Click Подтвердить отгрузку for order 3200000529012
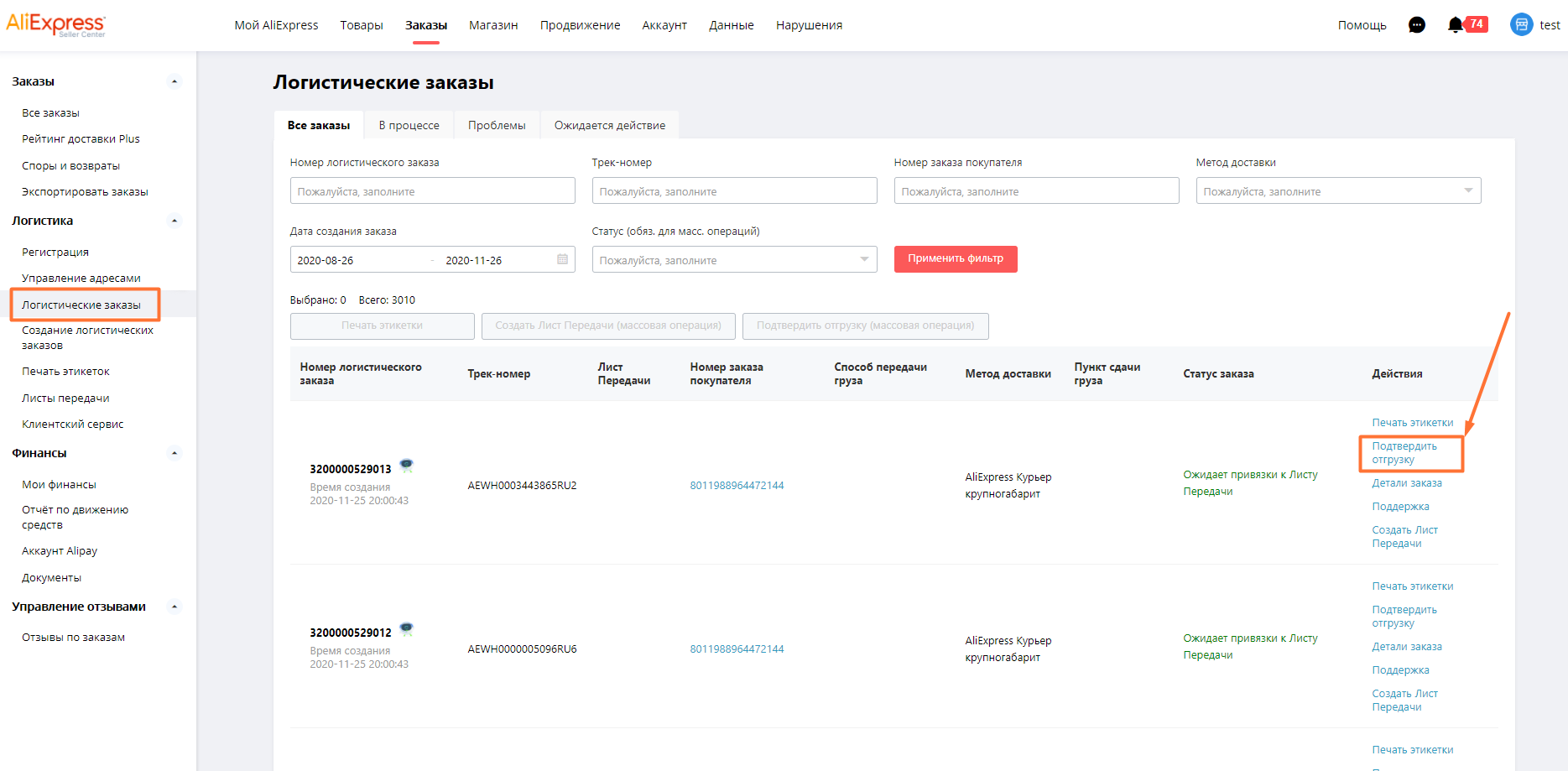 [1404, 616]
